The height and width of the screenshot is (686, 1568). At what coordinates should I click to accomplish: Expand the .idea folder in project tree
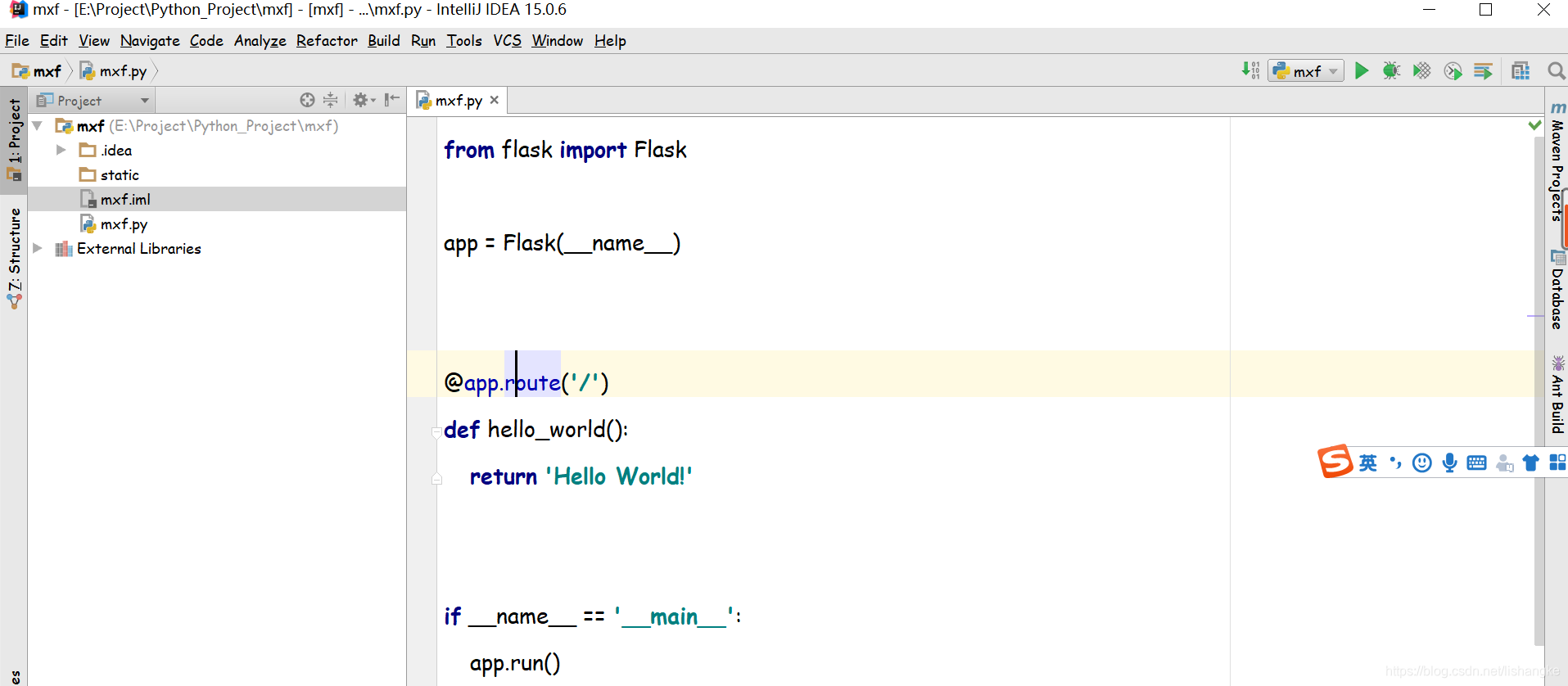point(61,150)
